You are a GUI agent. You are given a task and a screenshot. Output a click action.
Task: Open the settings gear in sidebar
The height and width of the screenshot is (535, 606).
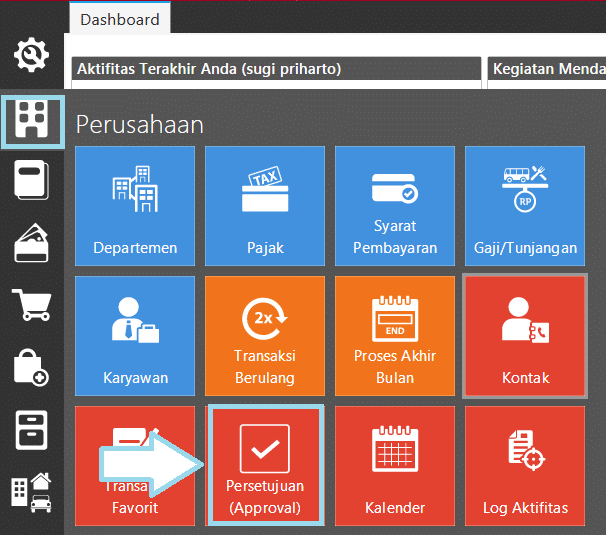click(32, 55)
